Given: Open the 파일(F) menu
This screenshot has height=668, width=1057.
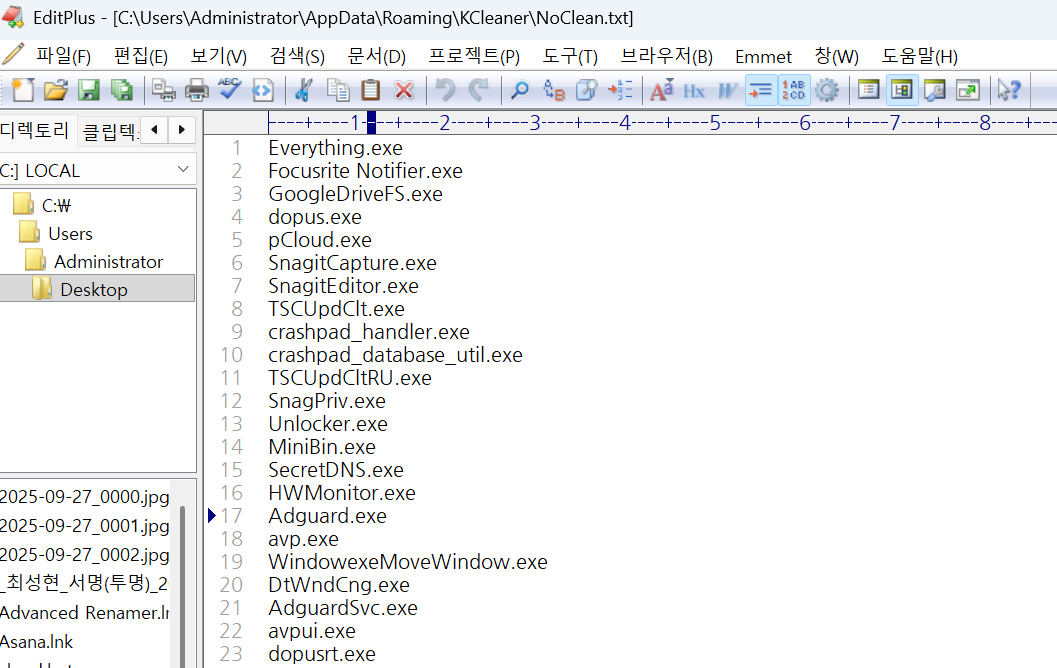Looking at the screenshot, I should (x=63, y=56).
